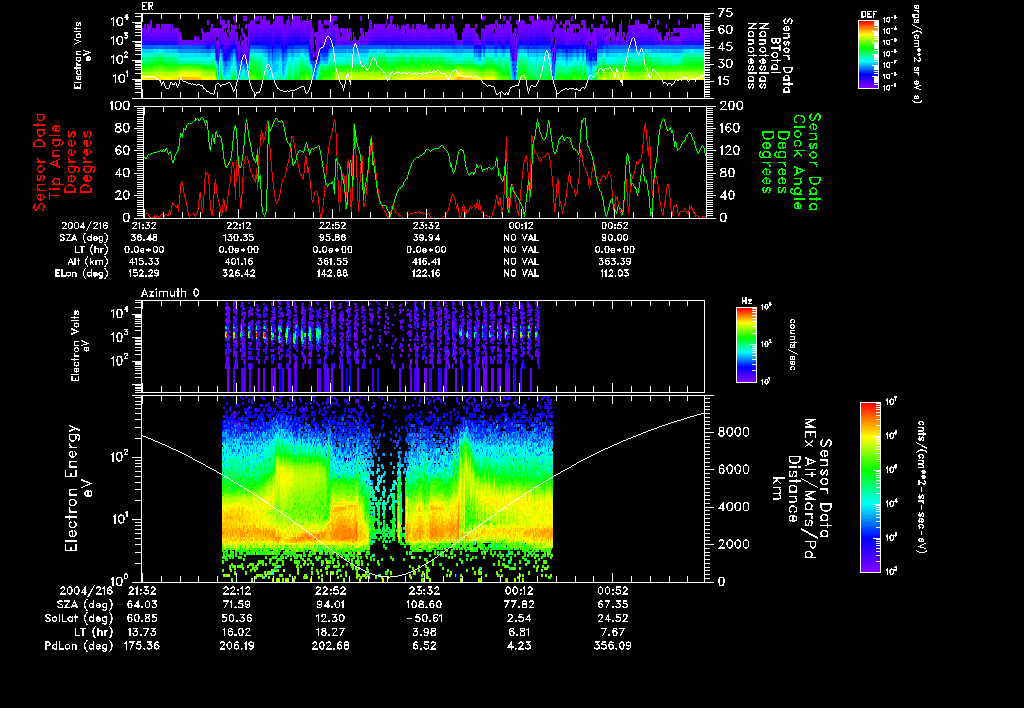The image size is (1024, 708).
Task: Click upper table Alt value '415.33'
Action: tap(144, 261)
